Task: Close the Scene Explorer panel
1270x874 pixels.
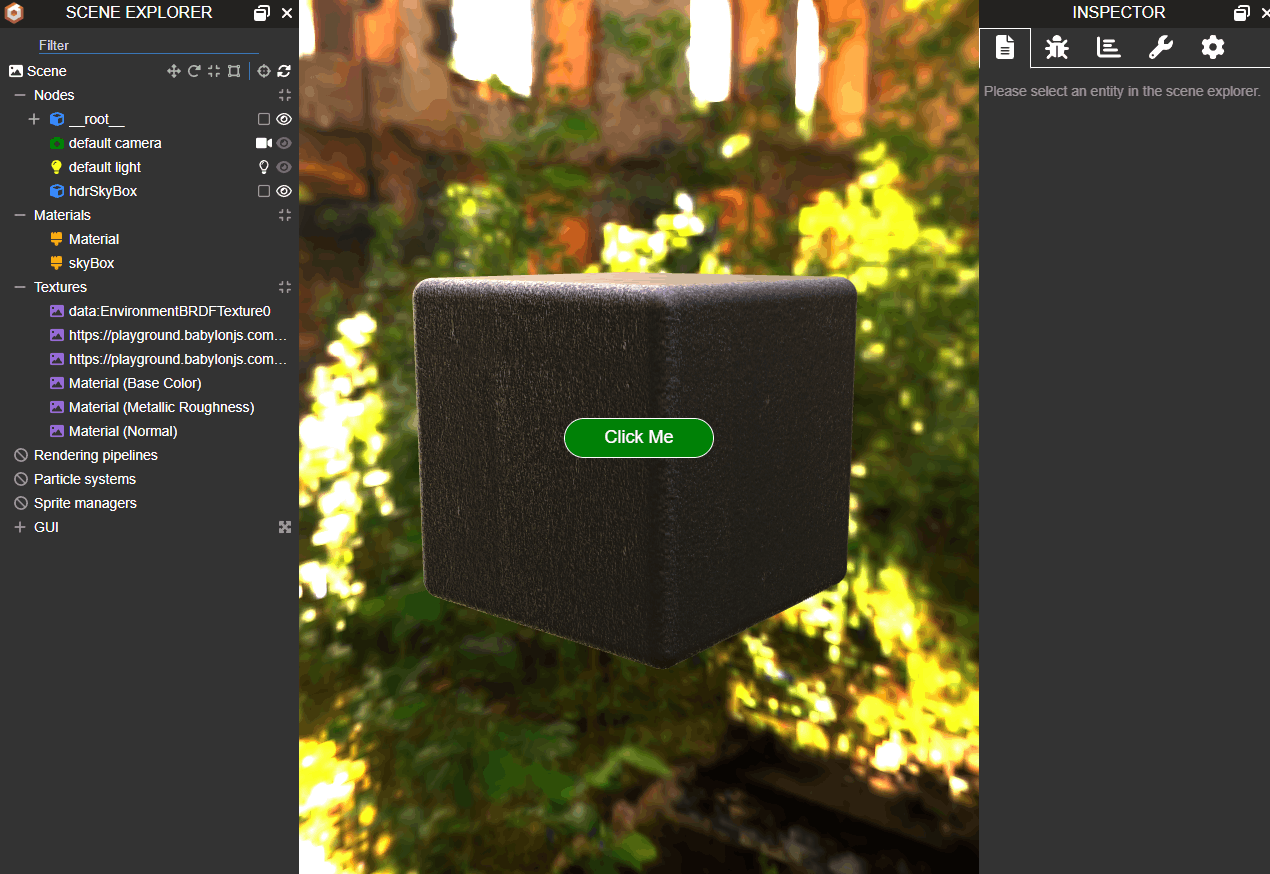Action: pos(287,13)
